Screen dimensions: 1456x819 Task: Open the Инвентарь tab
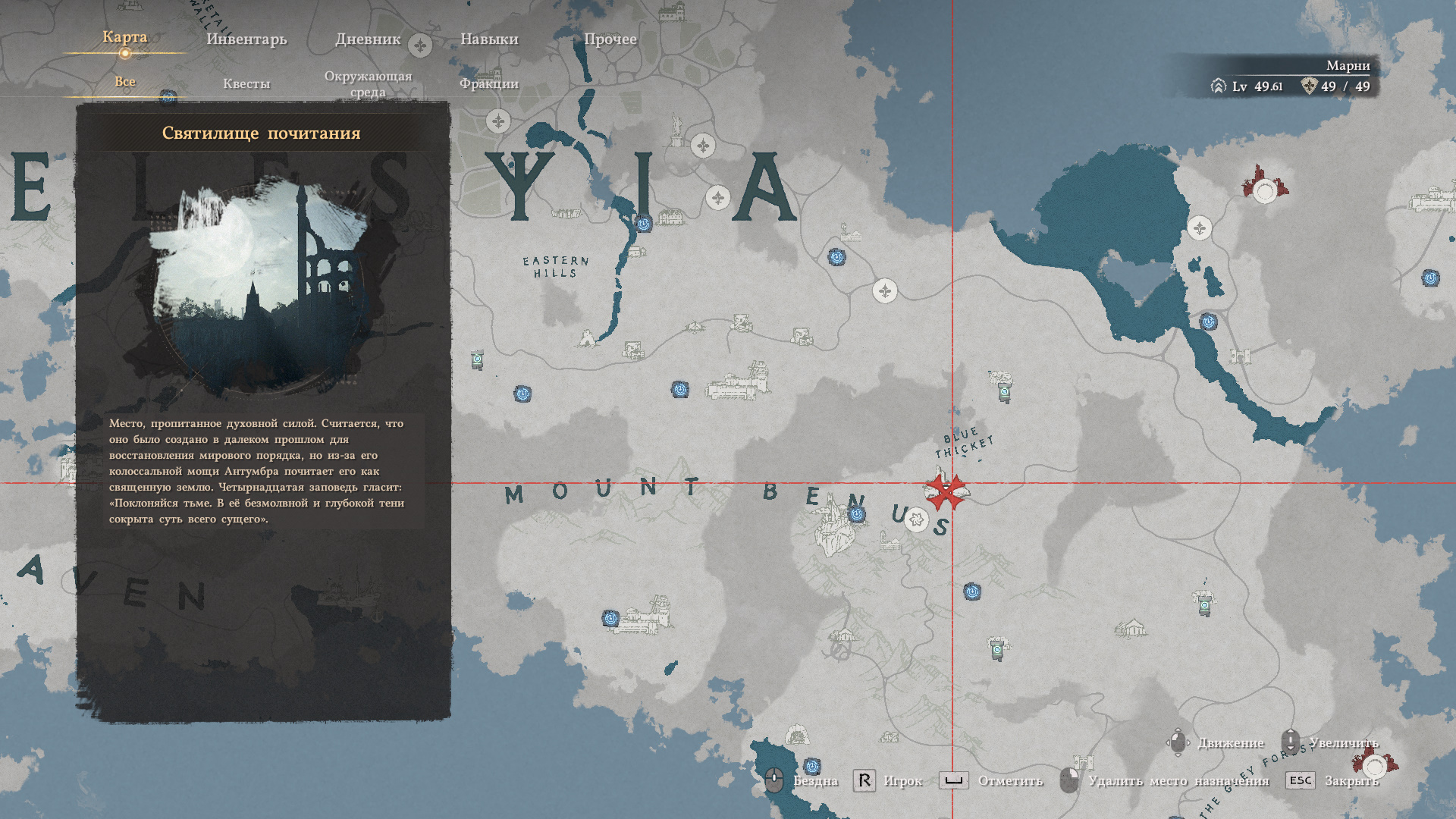(246, 39)
